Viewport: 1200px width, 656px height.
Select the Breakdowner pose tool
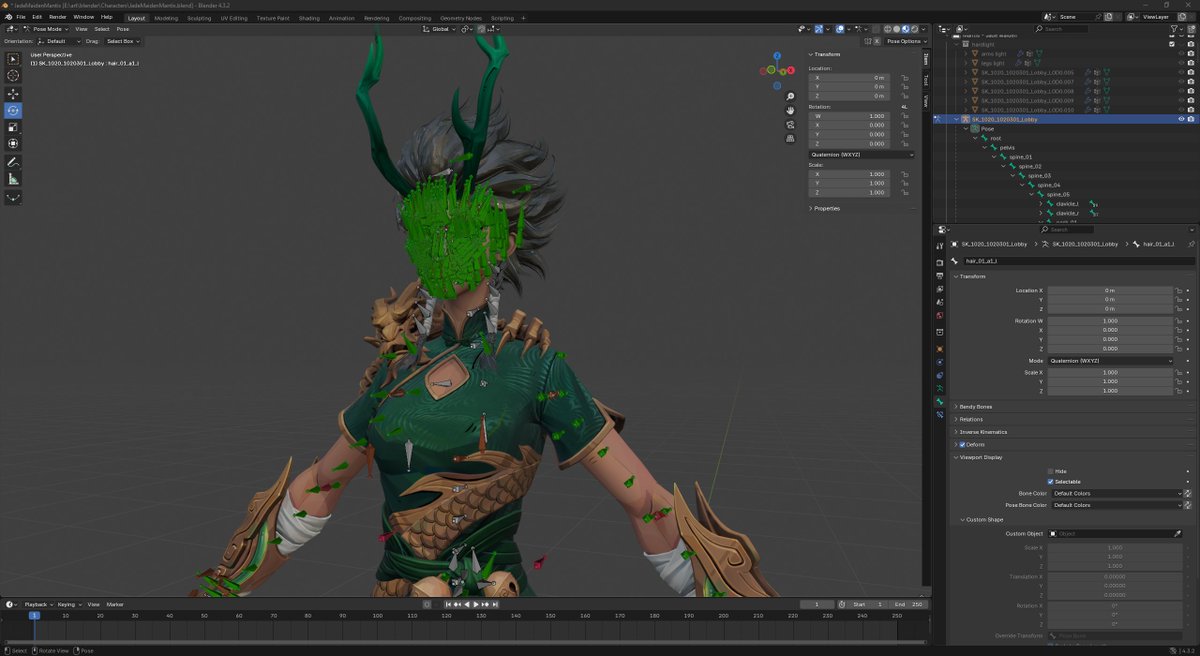[x=13, y=197]
